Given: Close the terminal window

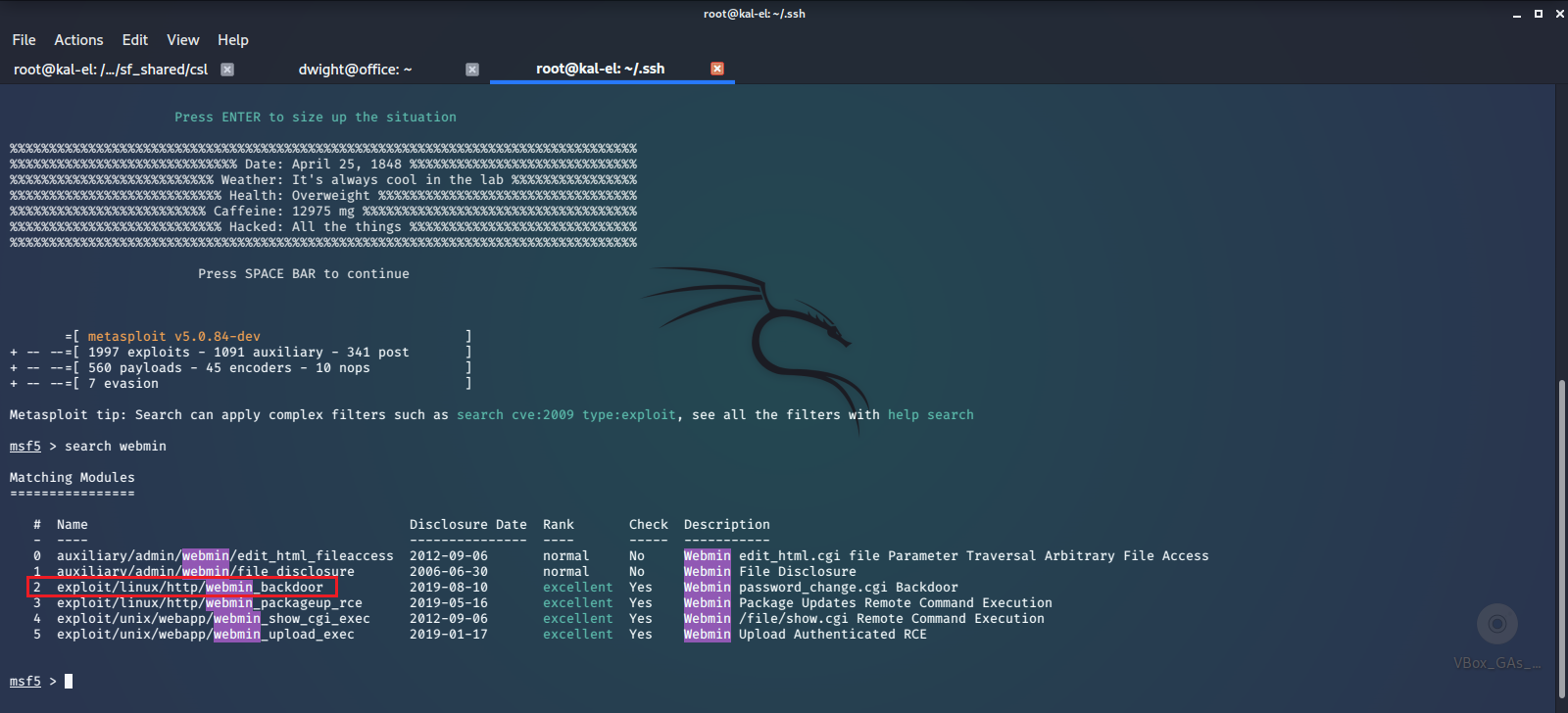Looking at the screenshot, I should point(1559,14).
